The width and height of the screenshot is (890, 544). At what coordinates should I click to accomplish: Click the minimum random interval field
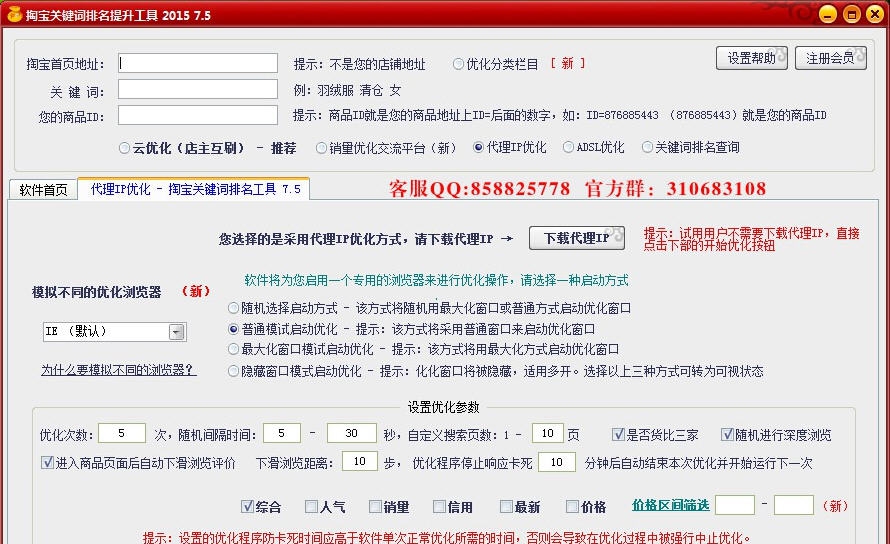coord(282,433)
